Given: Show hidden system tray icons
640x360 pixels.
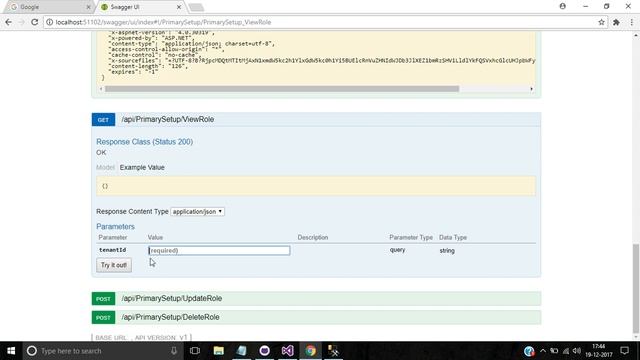Looking at the screenshot, I should [543, 351].
